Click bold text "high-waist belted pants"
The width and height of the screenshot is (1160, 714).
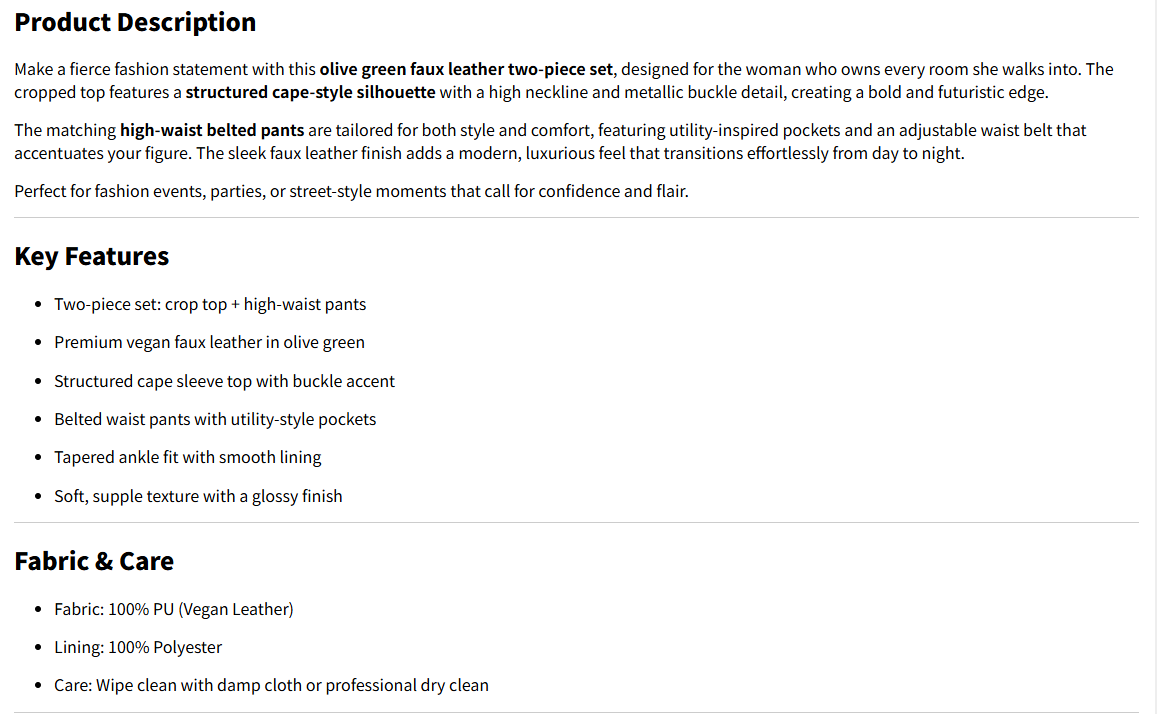pos(212,130)
